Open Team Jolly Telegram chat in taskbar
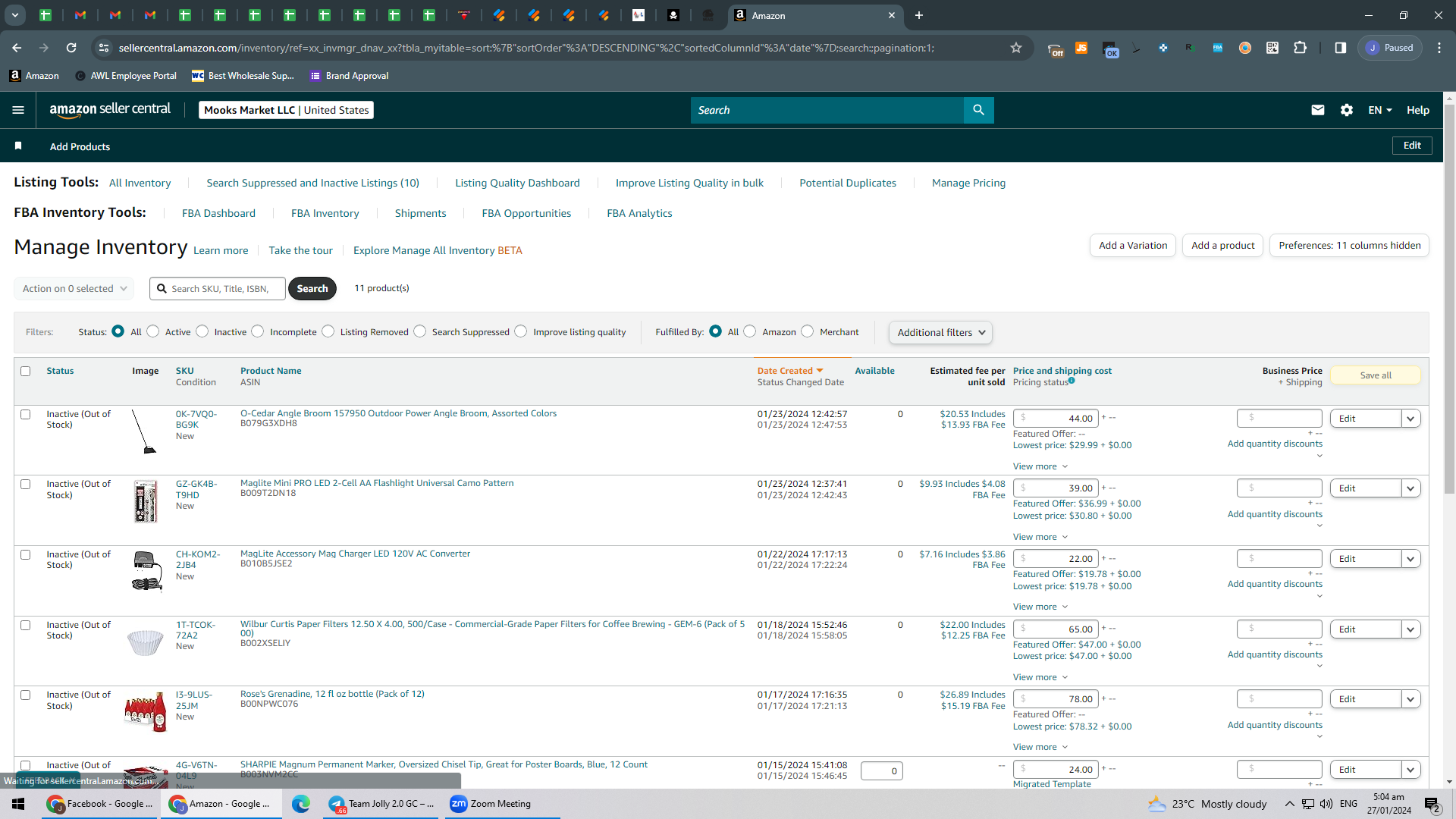Screen dimensions: 1456x819 coord(382,804)
